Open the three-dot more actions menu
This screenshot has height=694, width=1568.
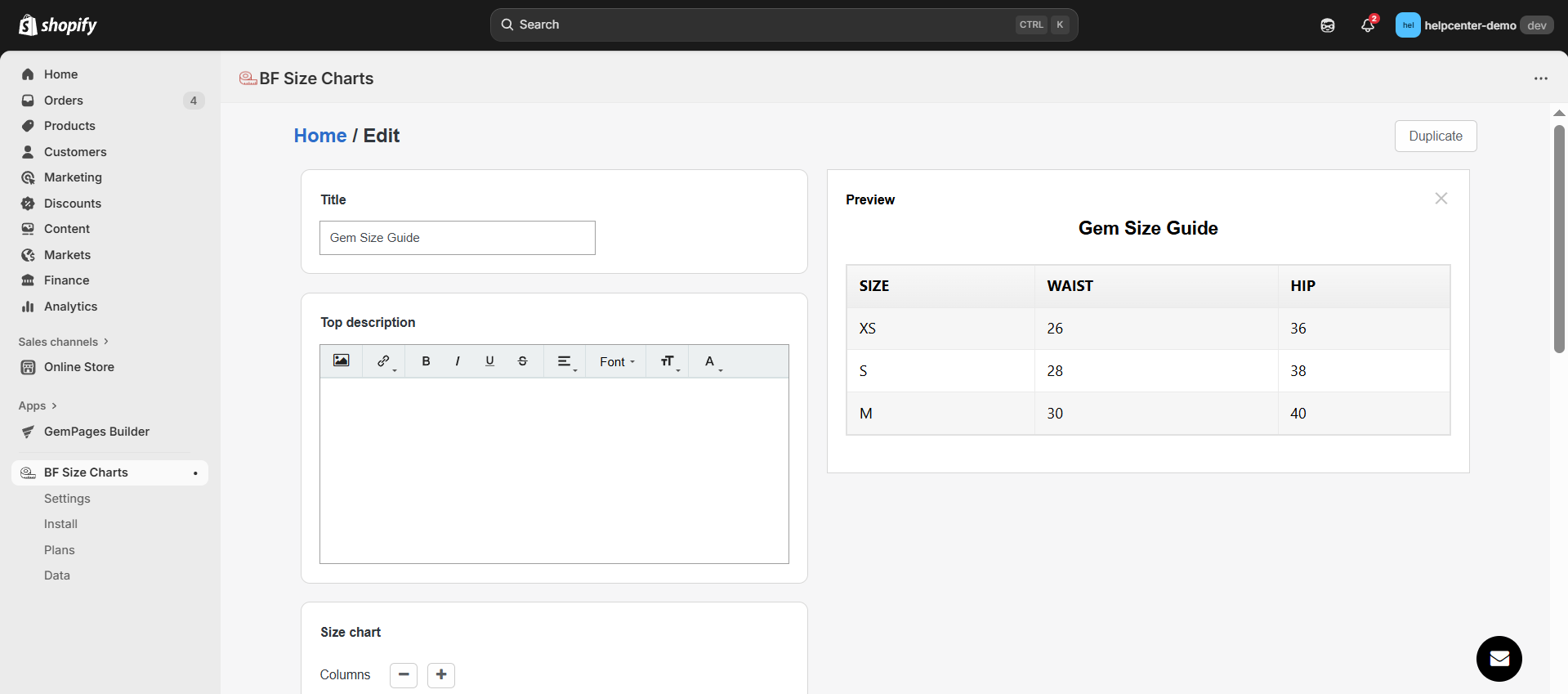click(1540, 78)
